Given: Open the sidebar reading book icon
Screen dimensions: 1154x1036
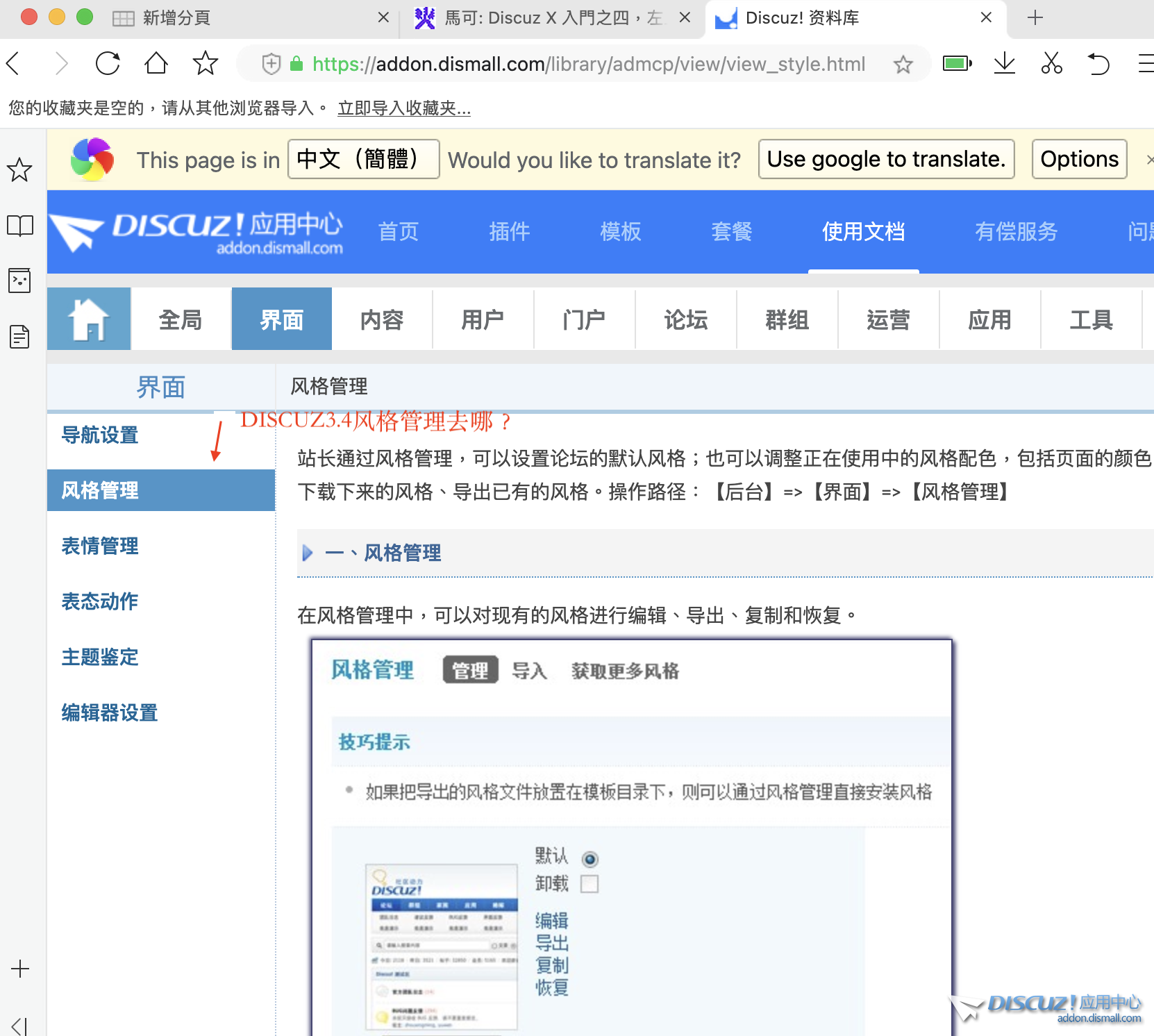Looking at the screenshot, I should coord(20,226).
